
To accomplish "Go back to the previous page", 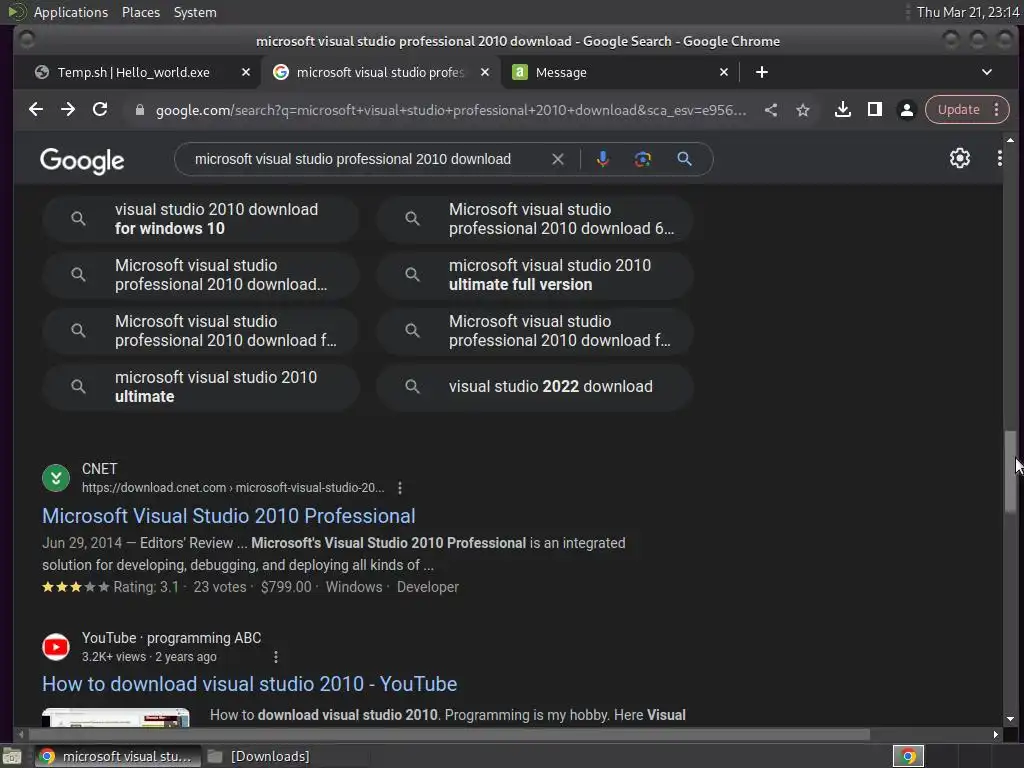I will click(x=36, y=110).
